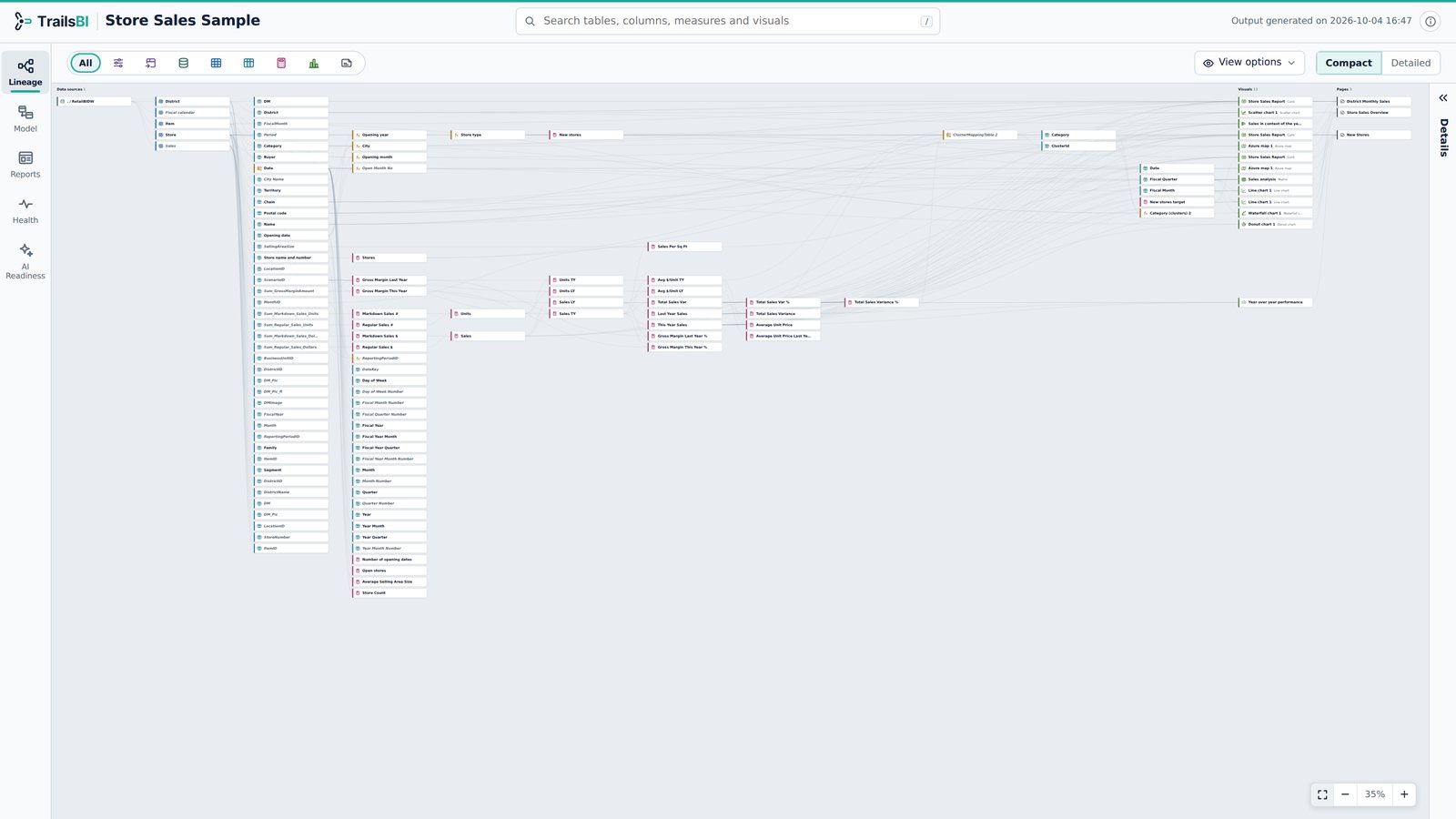Filter lineage by parameters sliders icon
The height and width of the screenshot is (819, 1456).
pos(118,63)
